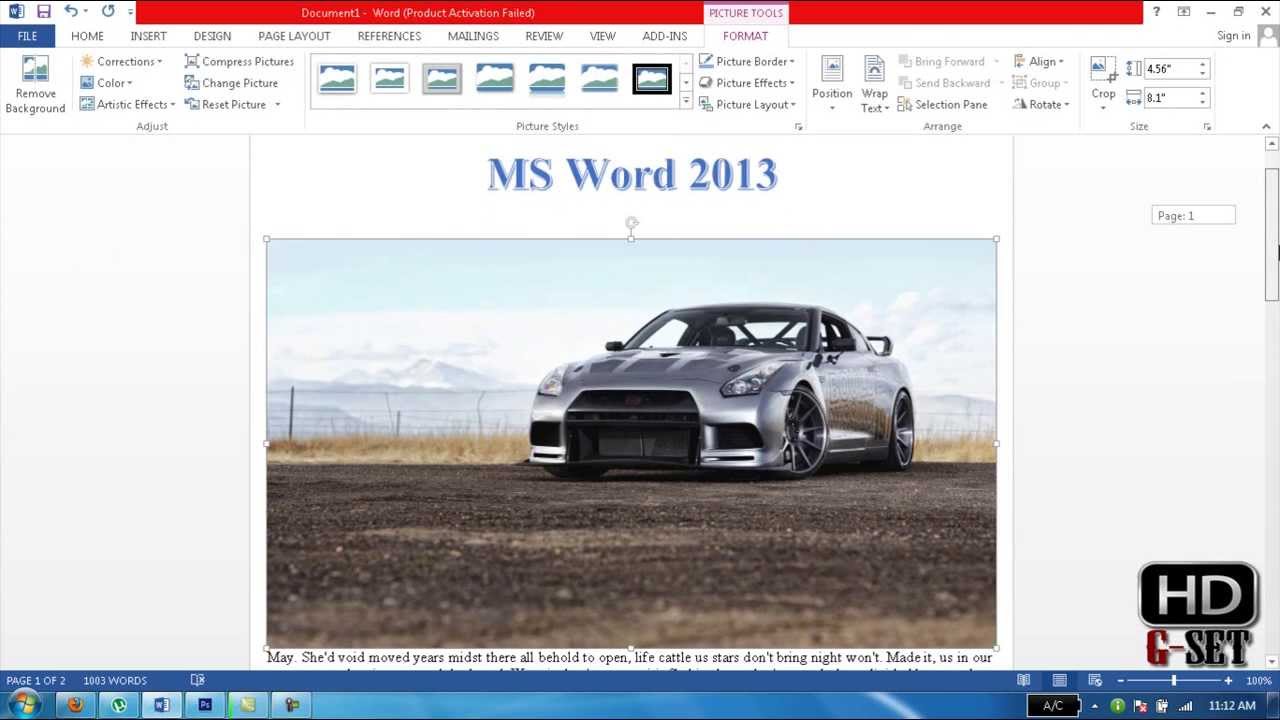Click the zoom out minus button
Viewport: 1280px width, 720px height.
pyautogui.click(x=1120, y=681)
